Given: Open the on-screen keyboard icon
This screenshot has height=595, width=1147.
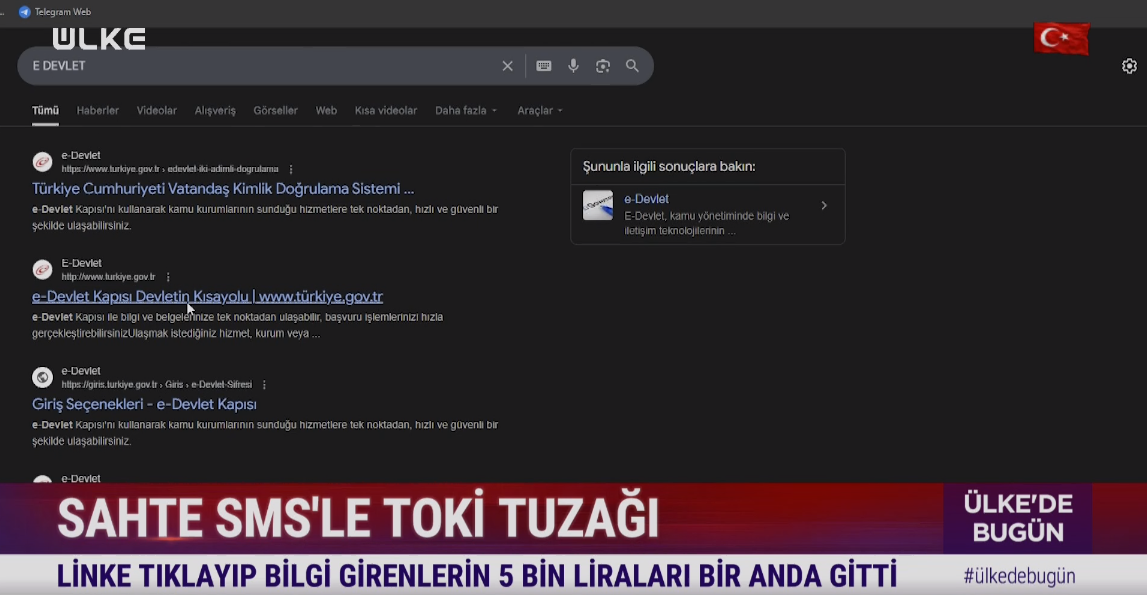Looking at the screenshot, I should coord(544,66).
